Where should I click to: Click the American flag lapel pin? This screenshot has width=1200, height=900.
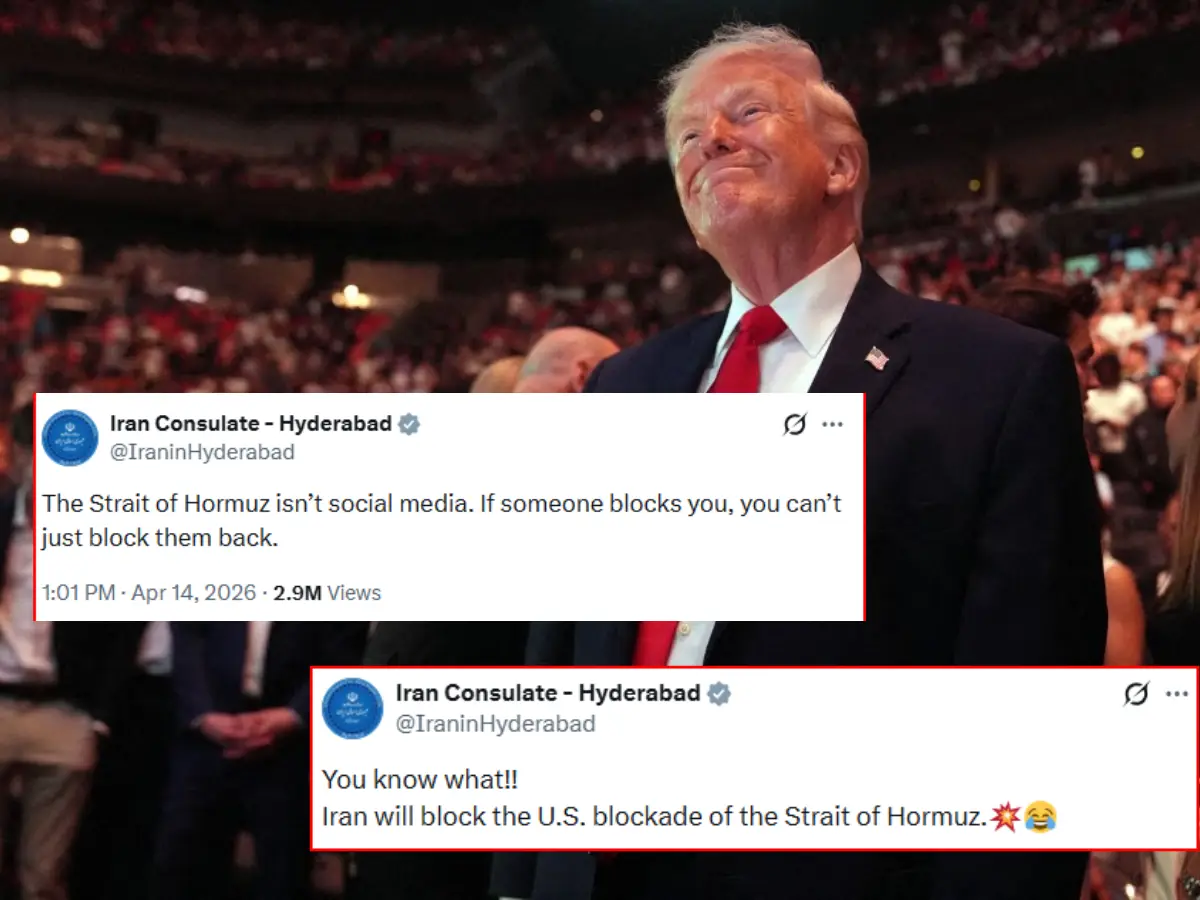(x=876, y=358)
